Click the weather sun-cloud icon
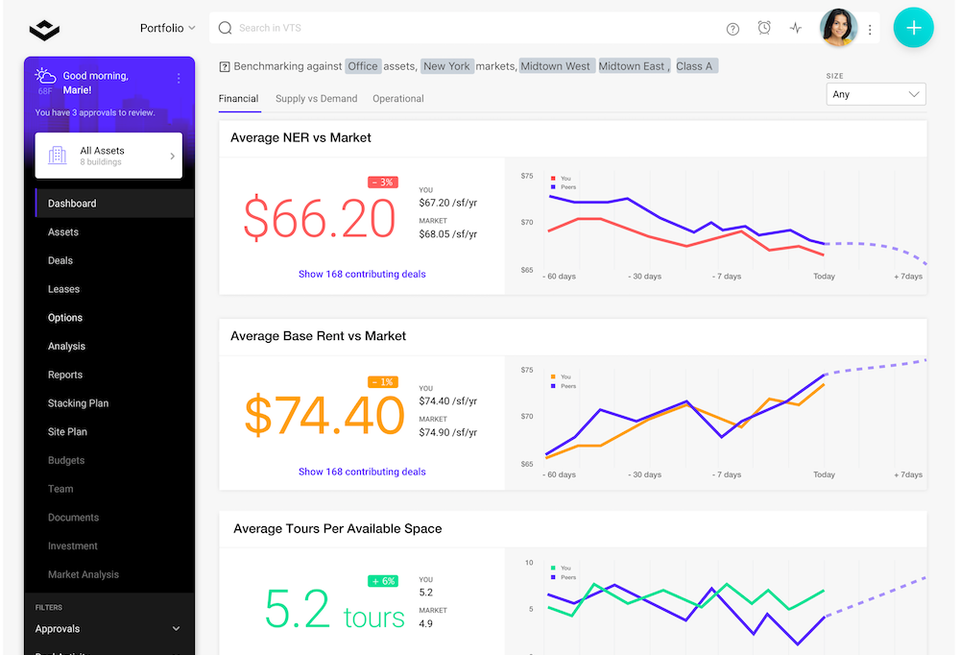The width and height of the screenshot is (960, 655). (x=45, y=75)
